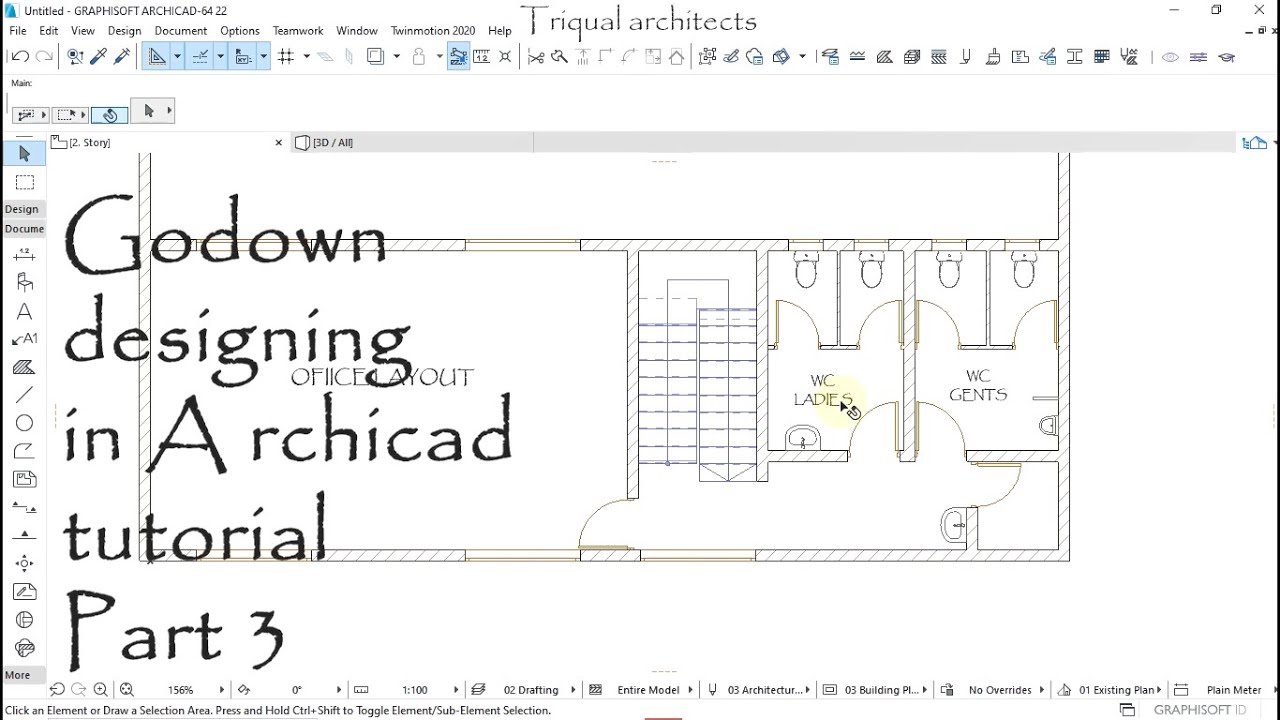Open the Twinmotion 2020 menu
Screen dimensions: 1280x720
(x=433, y=31)
